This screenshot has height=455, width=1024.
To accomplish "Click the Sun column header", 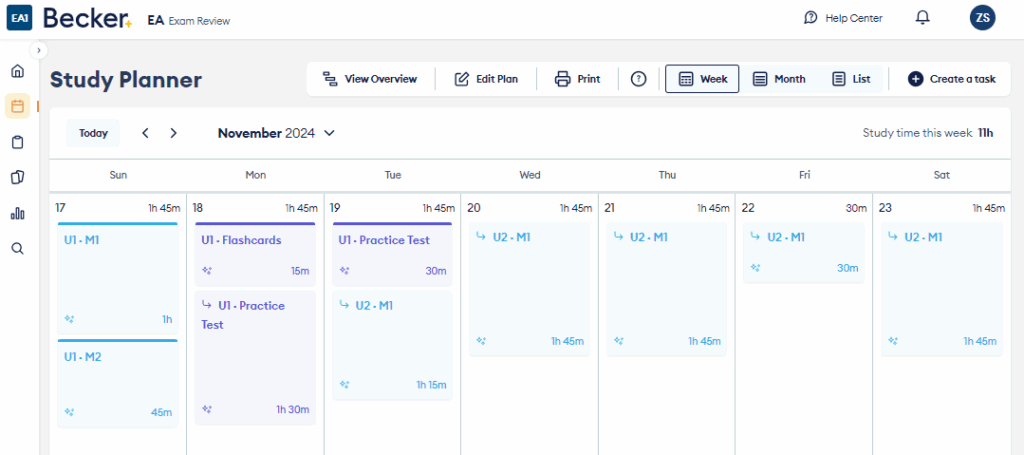I will click(x=119, y=175).
